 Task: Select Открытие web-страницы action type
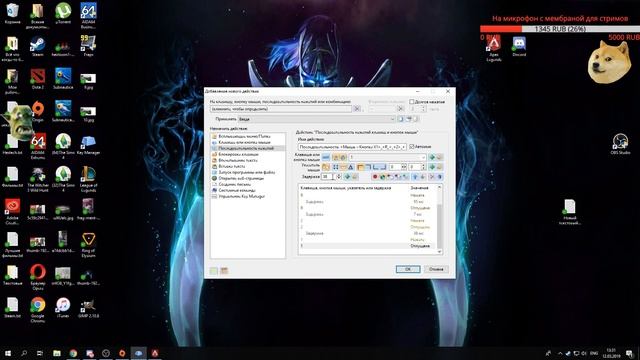pos(241,178)
